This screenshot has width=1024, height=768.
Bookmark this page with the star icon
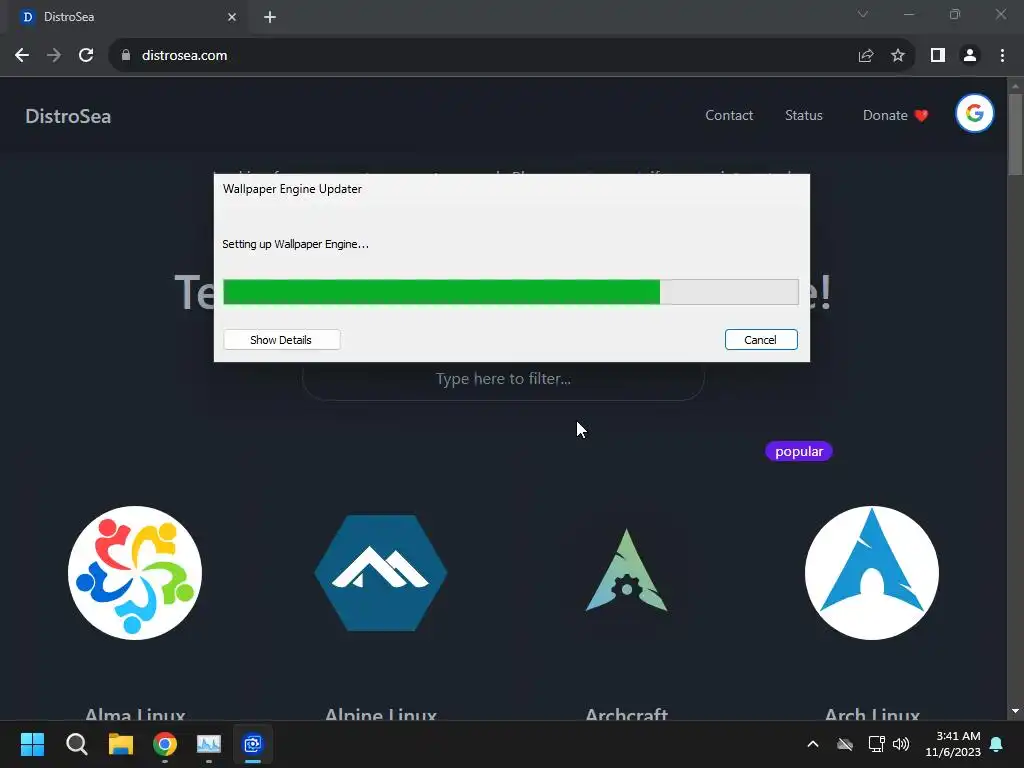[x=898, y=56]
